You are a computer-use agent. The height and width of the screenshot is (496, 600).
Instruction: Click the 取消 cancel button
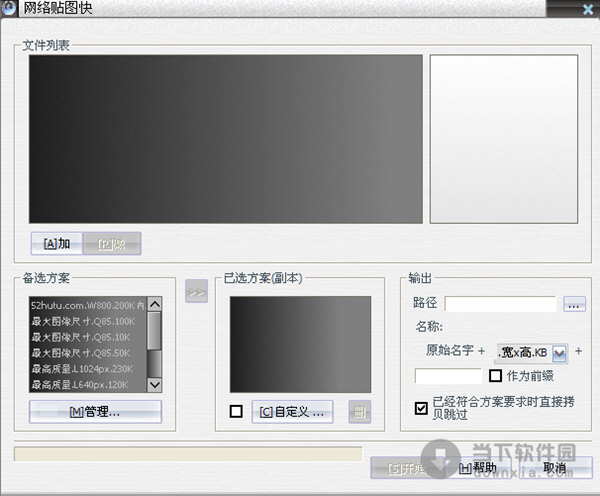point(554,468)
